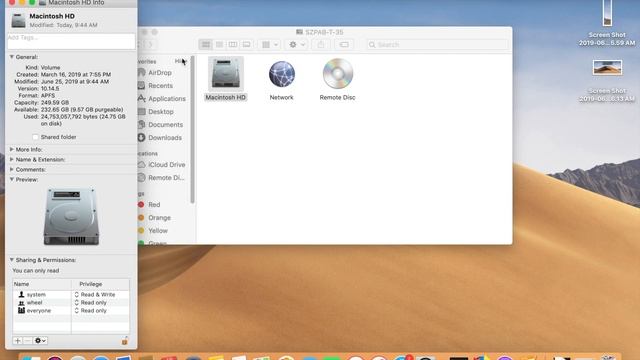Toggle the Shared folder checkbox

pyautogui.click(x=36, y=137)
